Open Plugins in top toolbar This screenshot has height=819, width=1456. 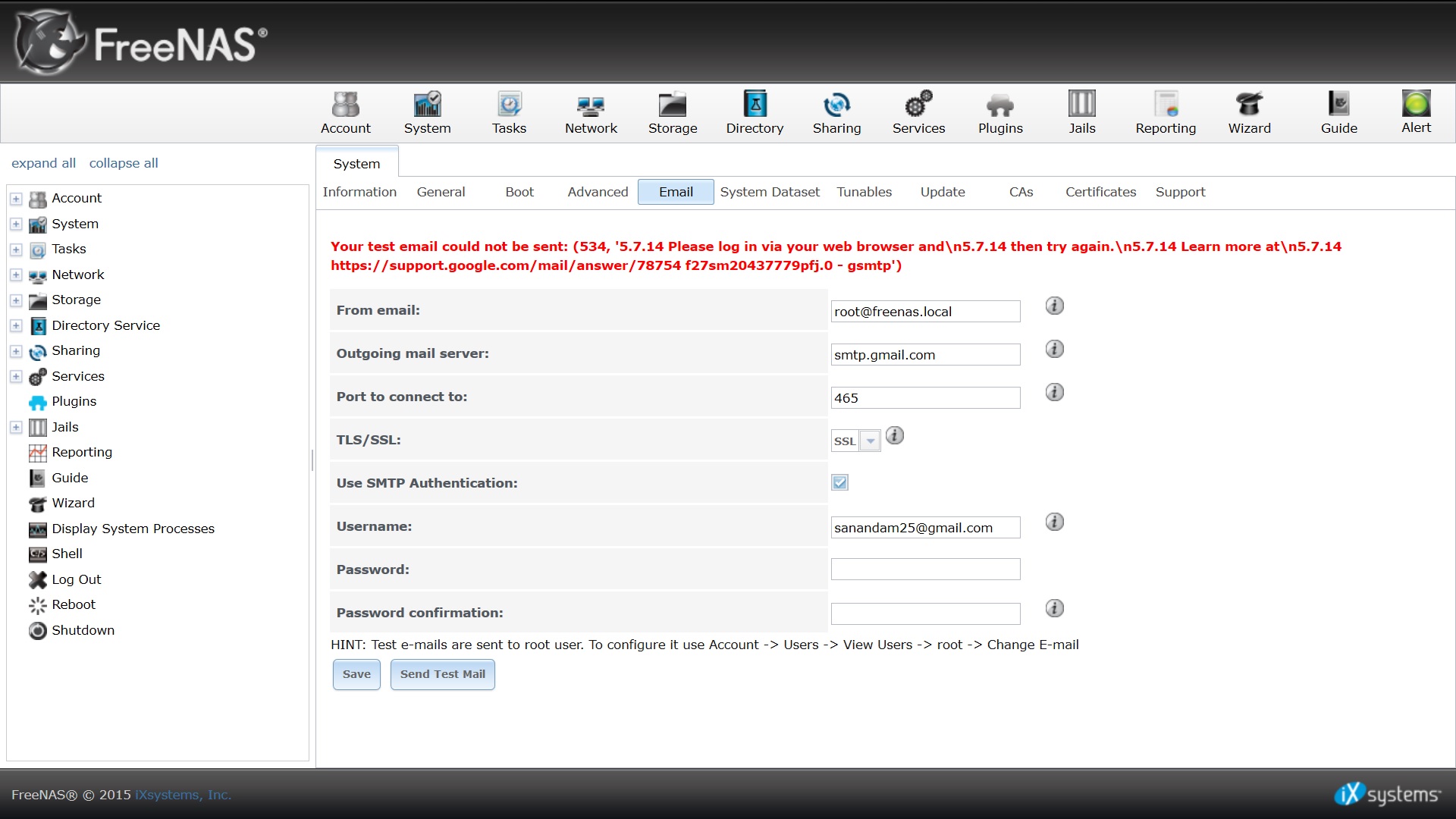(x=1000, y=113)
